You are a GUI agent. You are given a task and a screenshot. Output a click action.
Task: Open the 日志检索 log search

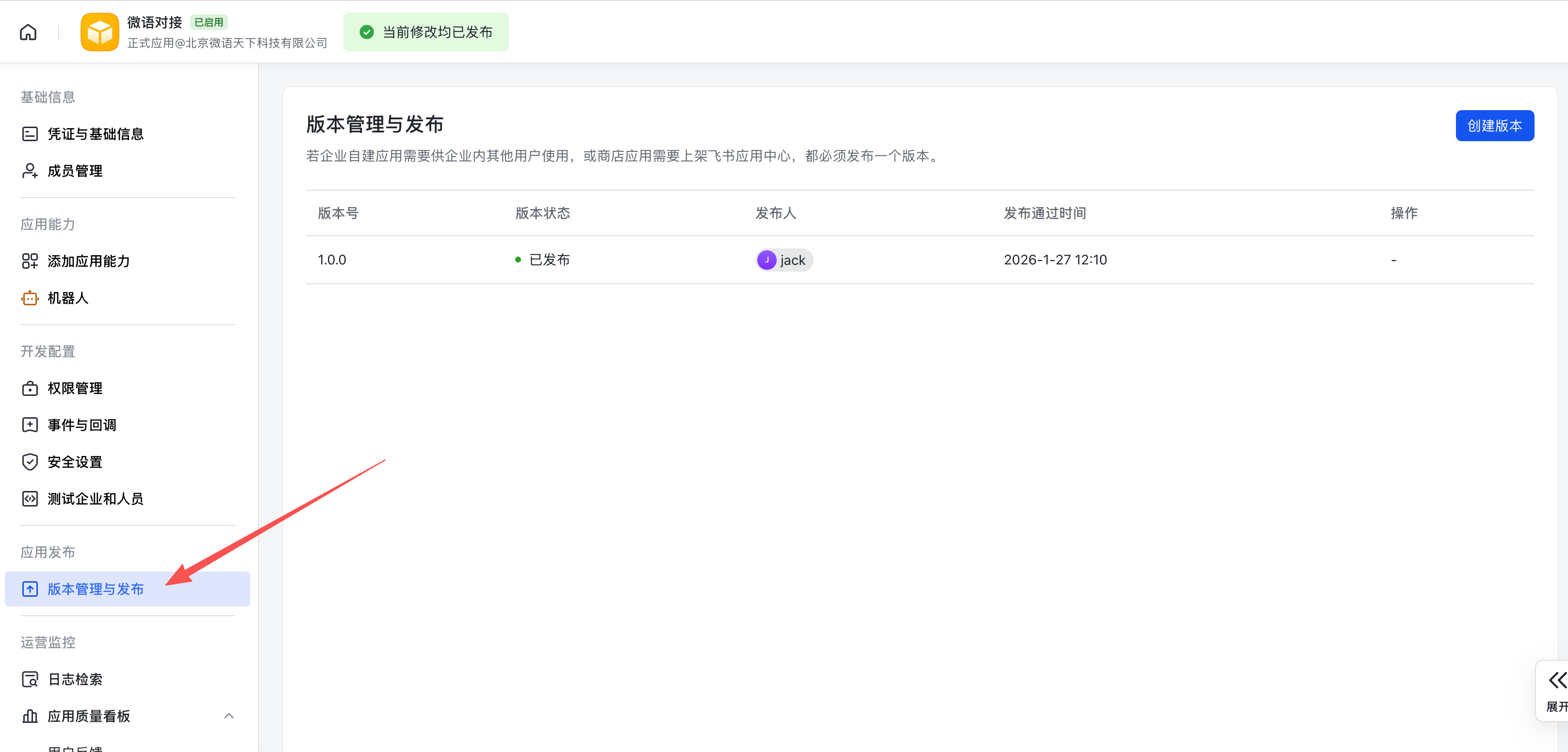click(76, 679)
